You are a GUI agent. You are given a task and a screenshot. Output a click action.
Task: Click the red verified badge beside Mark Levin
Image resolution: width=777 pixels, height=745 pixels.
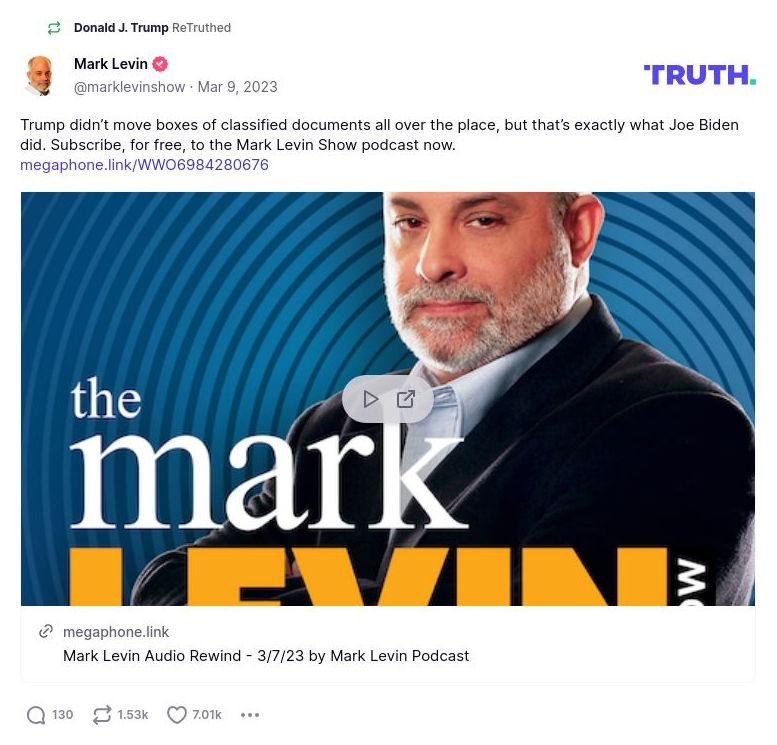point(160,64)
